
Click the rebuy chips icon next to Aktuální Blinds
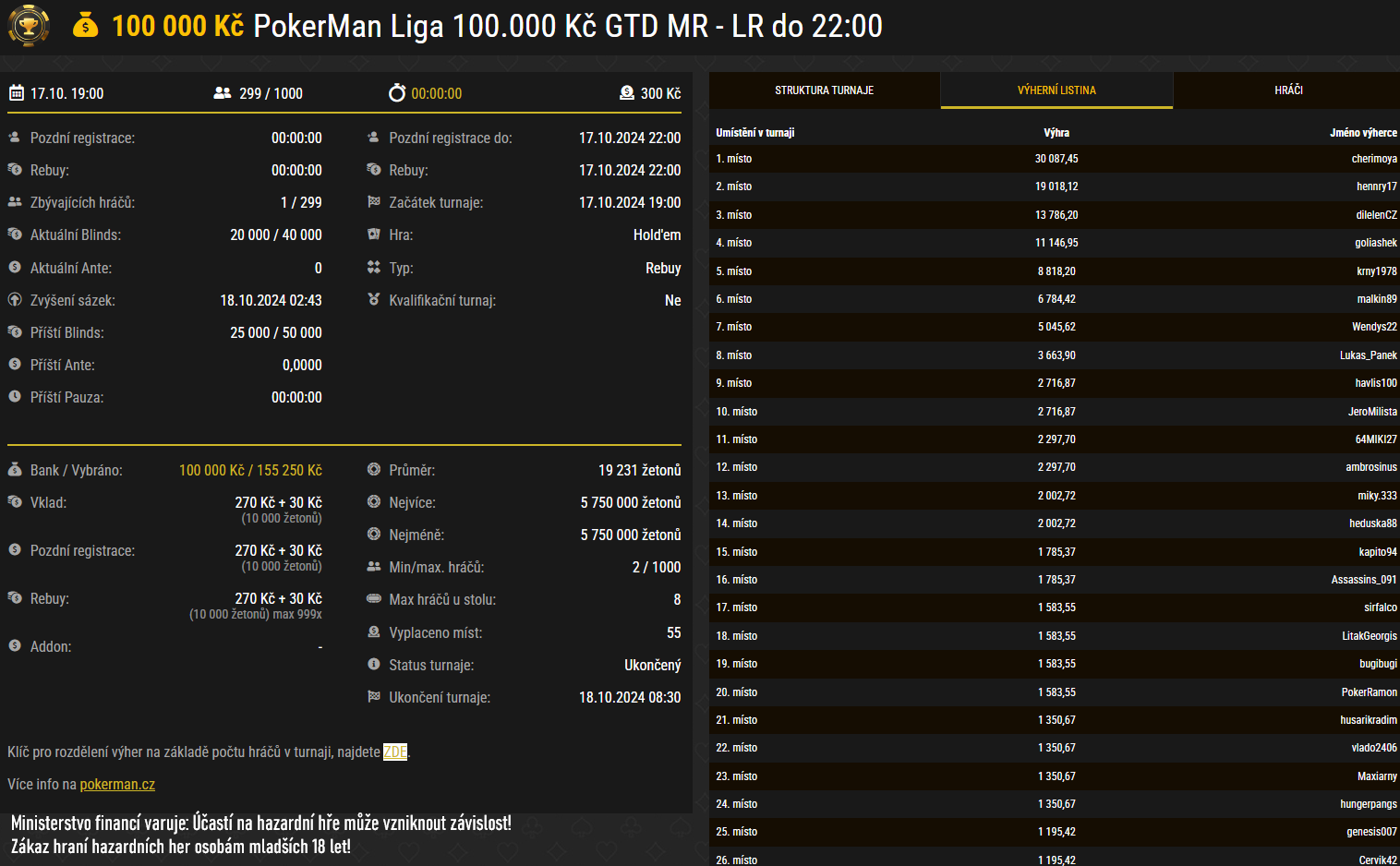coord(15,235)
